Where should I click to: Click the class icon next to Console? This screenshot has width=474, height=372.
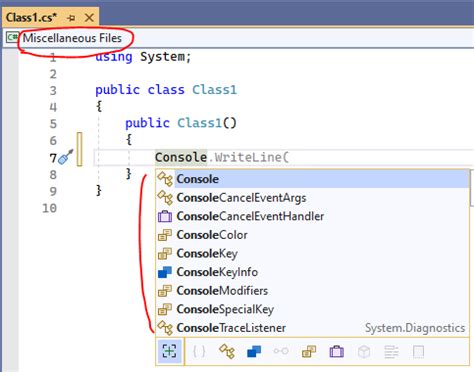[165, 179]
